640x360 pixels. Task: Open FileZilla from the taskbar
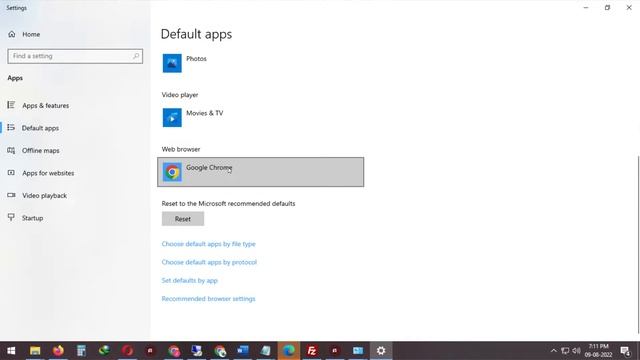coord(312,351)
